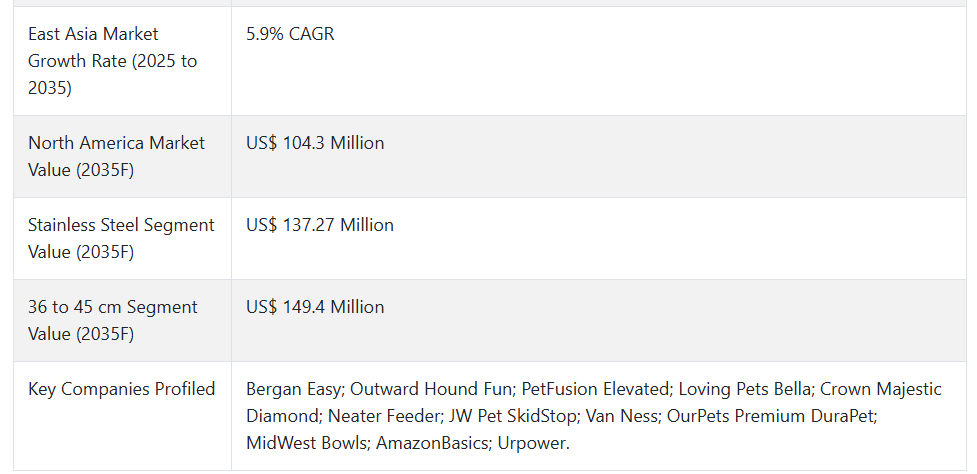Click the East Asia Market Growth Rate label
977x474 pixels.
pyautogui.click(x=112, y=60)
